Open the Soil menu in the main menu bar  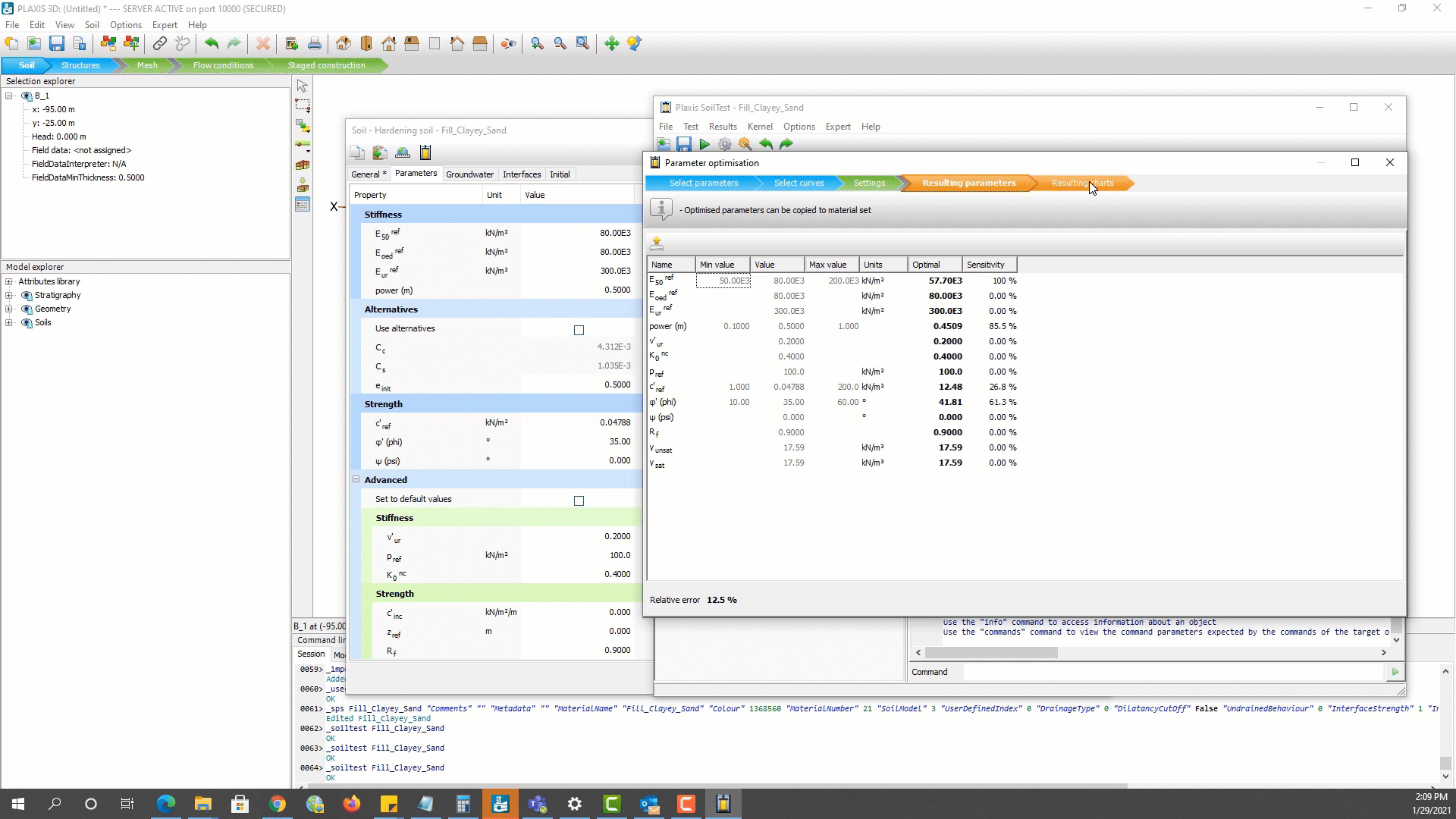pyautogui.click(x=92, y=25)
